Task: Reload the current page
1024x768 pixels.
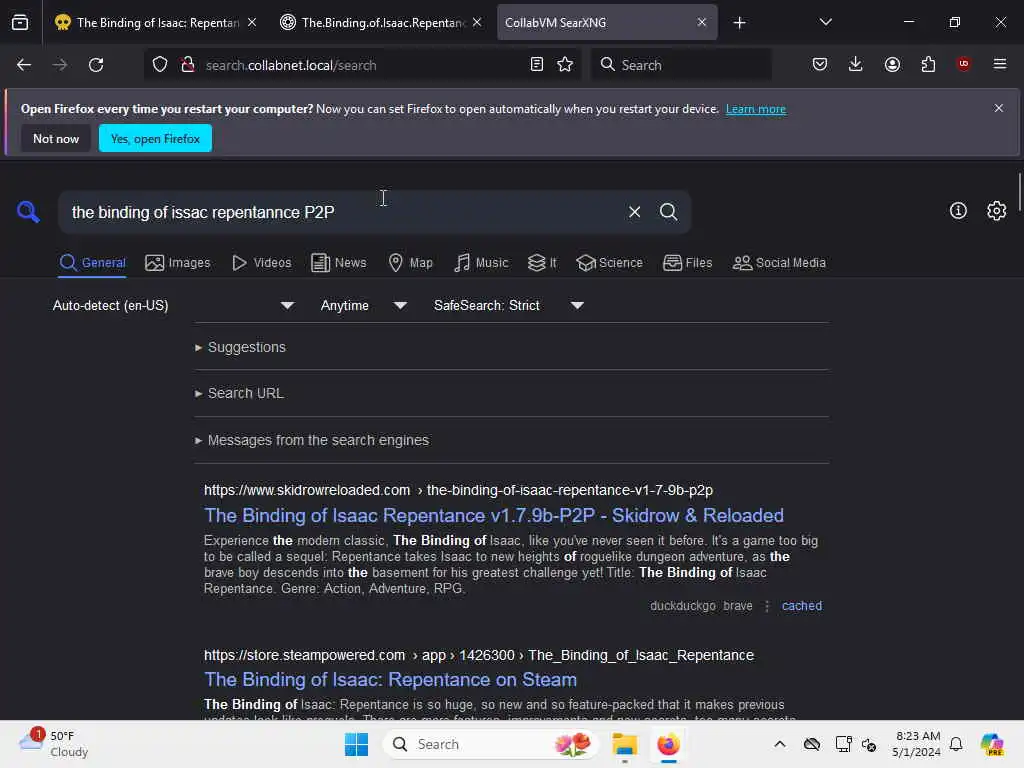Action: pyautogui.click(x=96, y=65)
